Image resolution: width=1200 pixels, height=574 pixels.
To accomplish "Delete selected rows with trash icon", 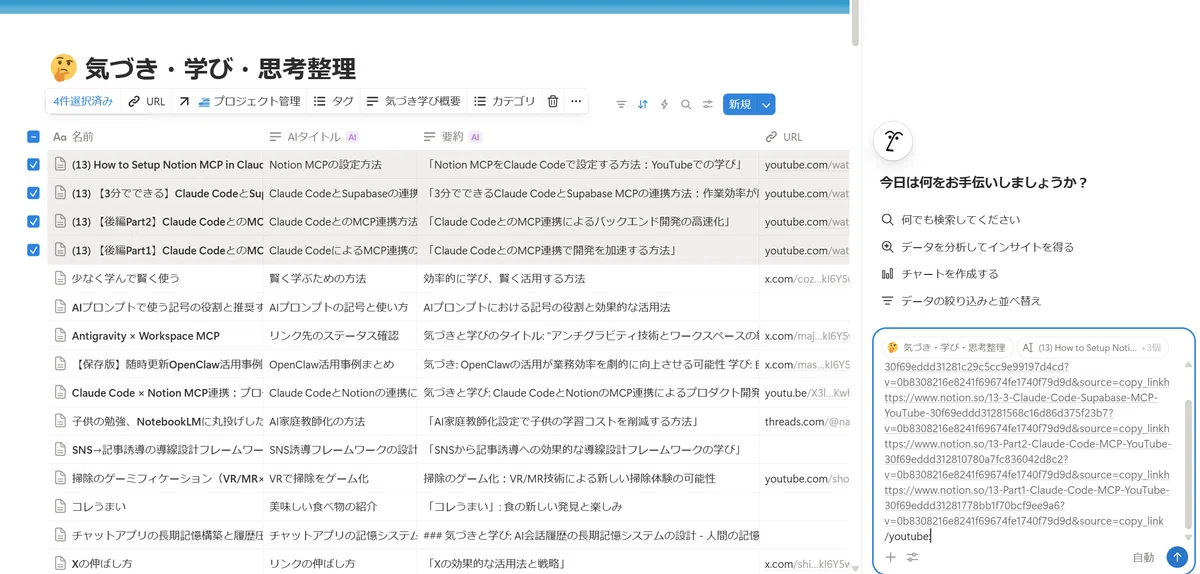I will coord(553,101).
